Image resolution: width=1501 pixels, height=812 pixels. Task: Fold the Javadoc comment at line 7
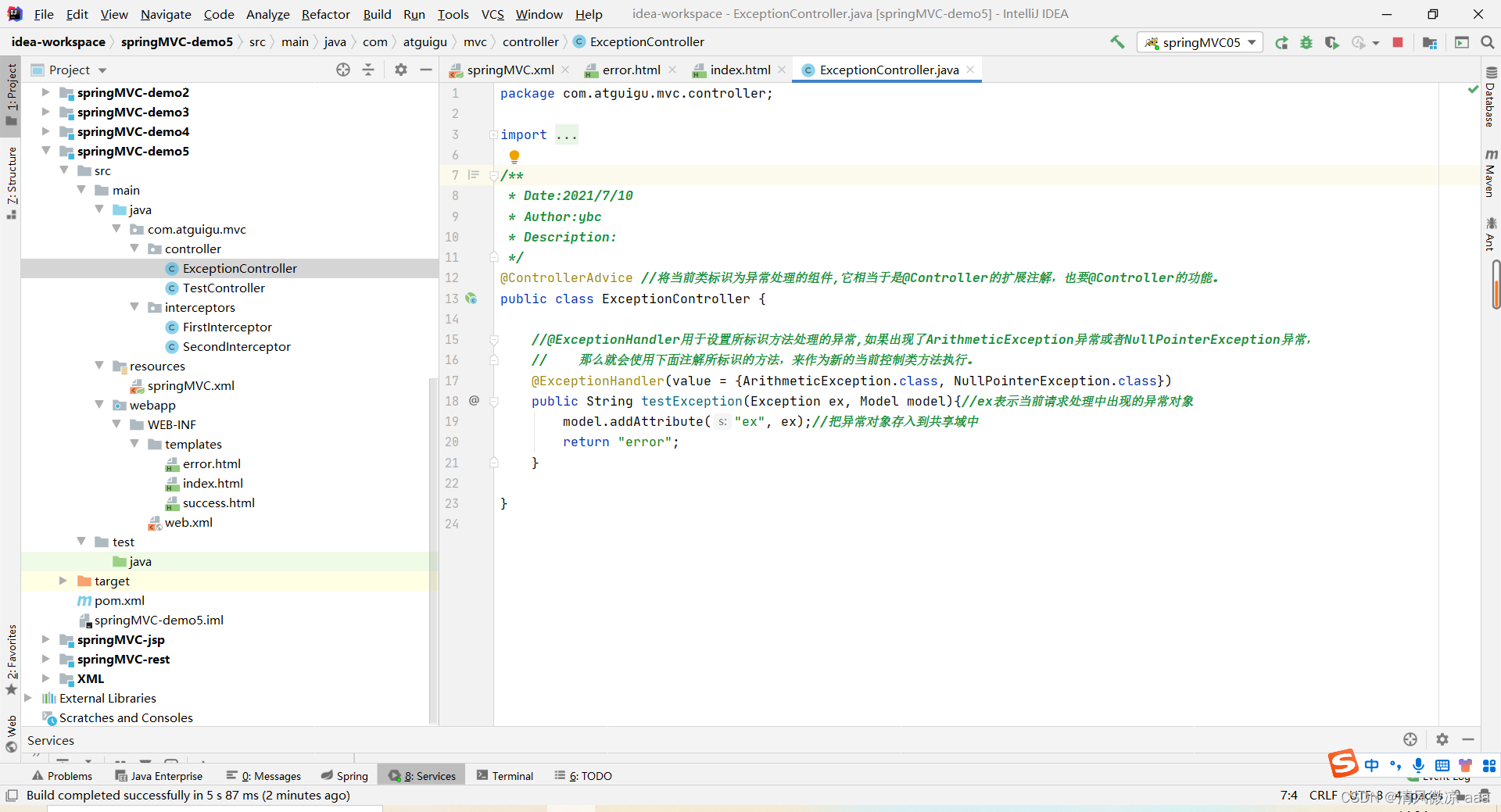point(493,176)
